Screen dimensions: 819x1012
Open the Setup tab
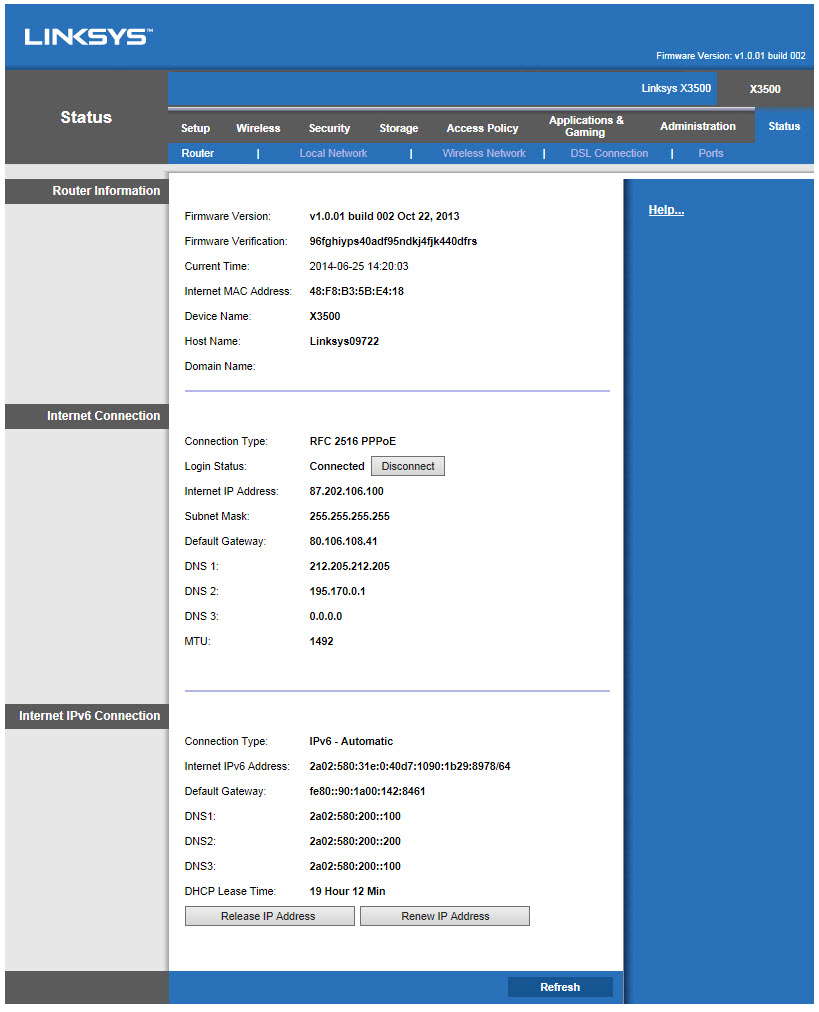[x=196, y=128]
